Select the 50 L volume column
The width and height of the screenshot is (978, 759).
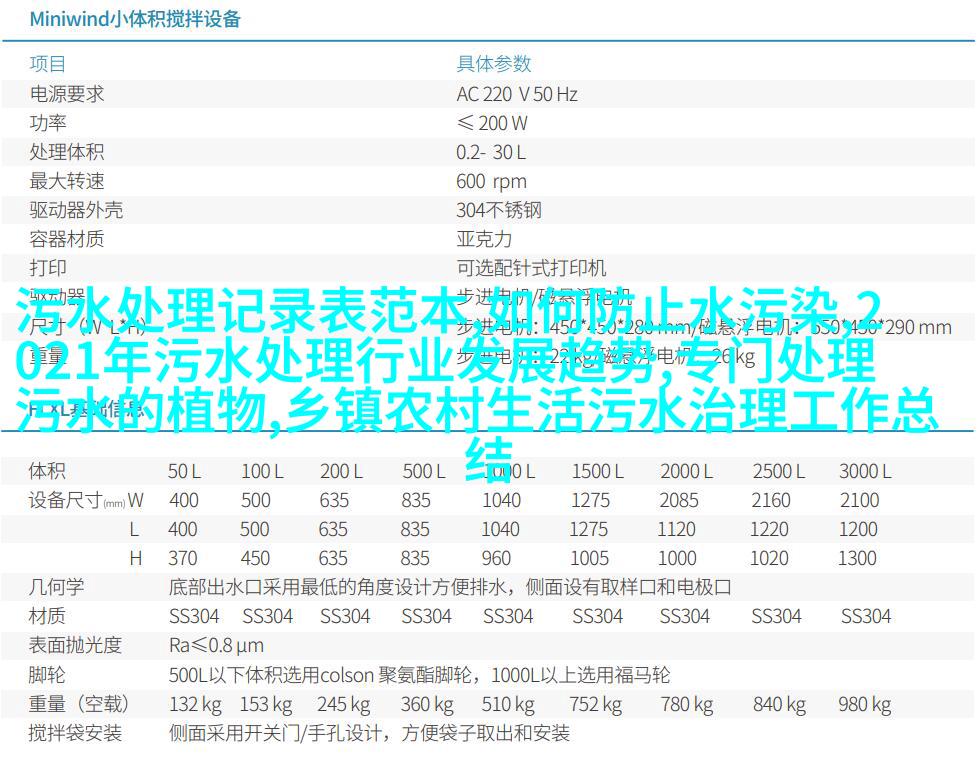[184, 471]
